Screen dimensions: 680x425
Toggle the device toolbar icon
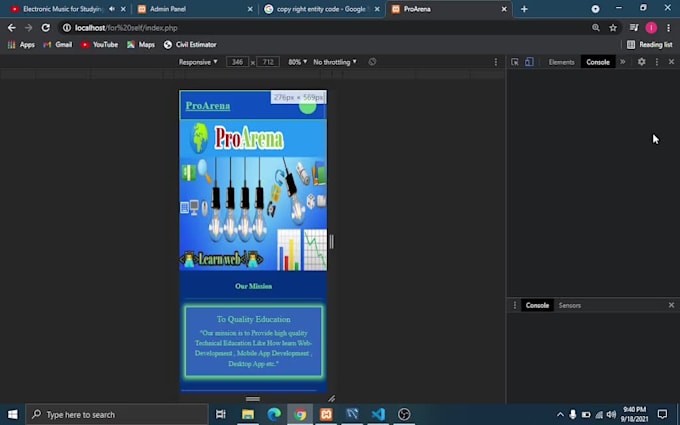click(x=529, y=62)
